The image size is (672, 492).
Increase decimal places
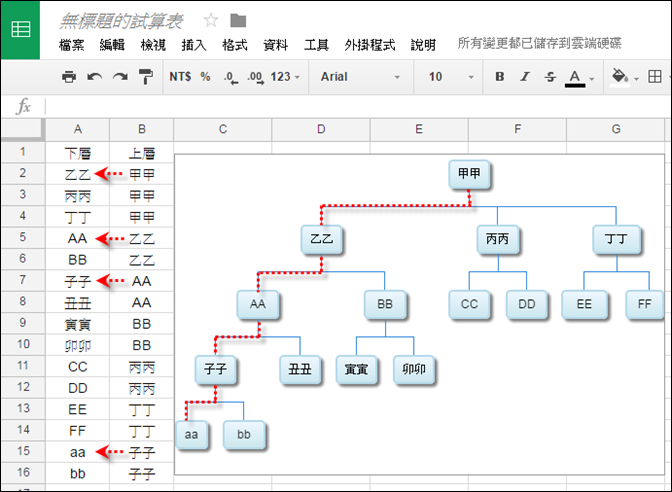(x=255, y=78)
